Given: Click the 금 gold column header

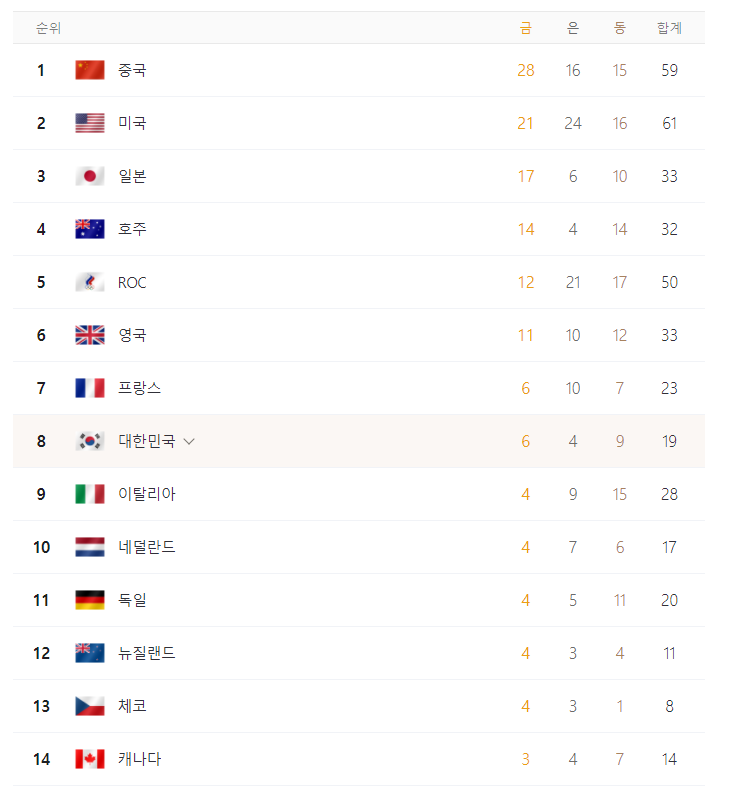Looking at the screenshot, I should pyautogui.click(x=526, y=28).
